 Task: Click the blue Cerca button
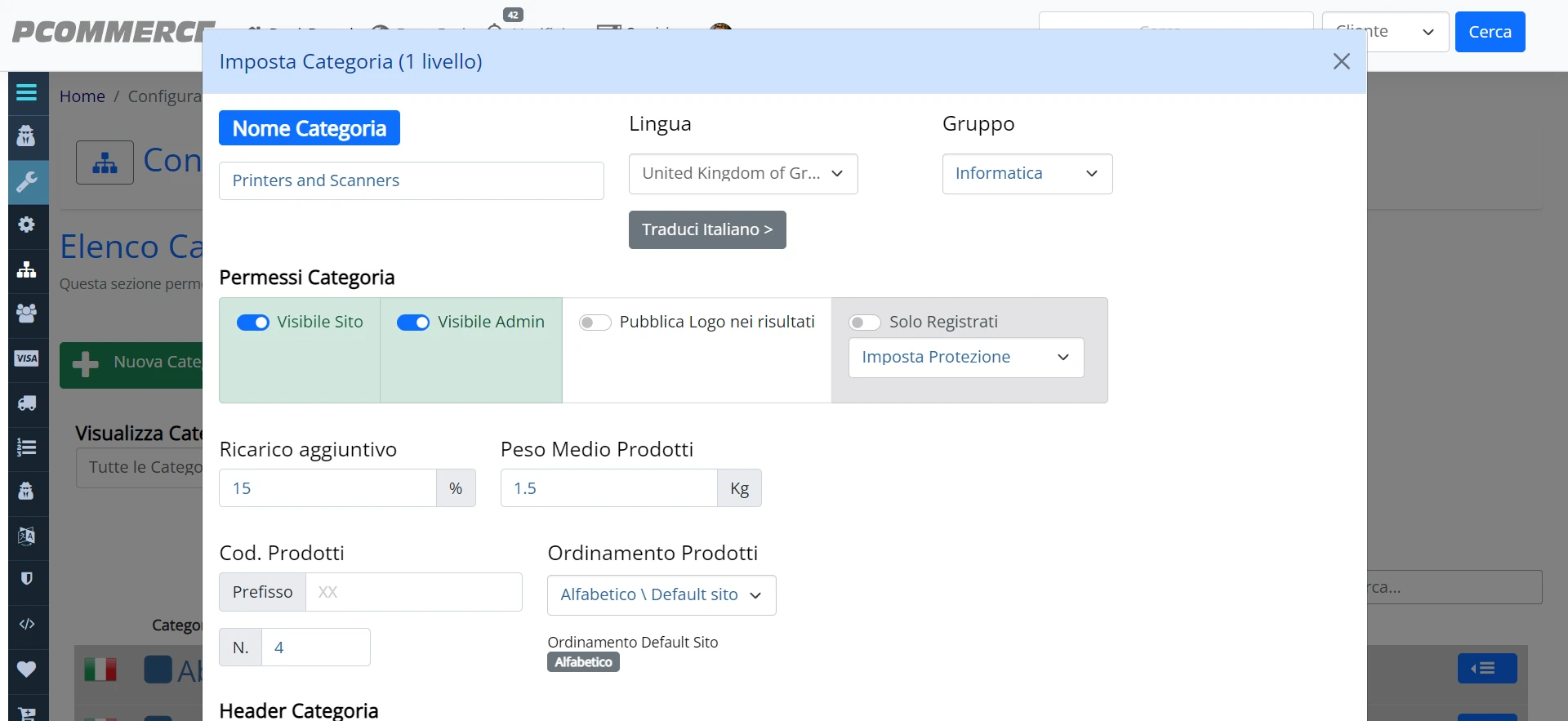pos(1490,32)
